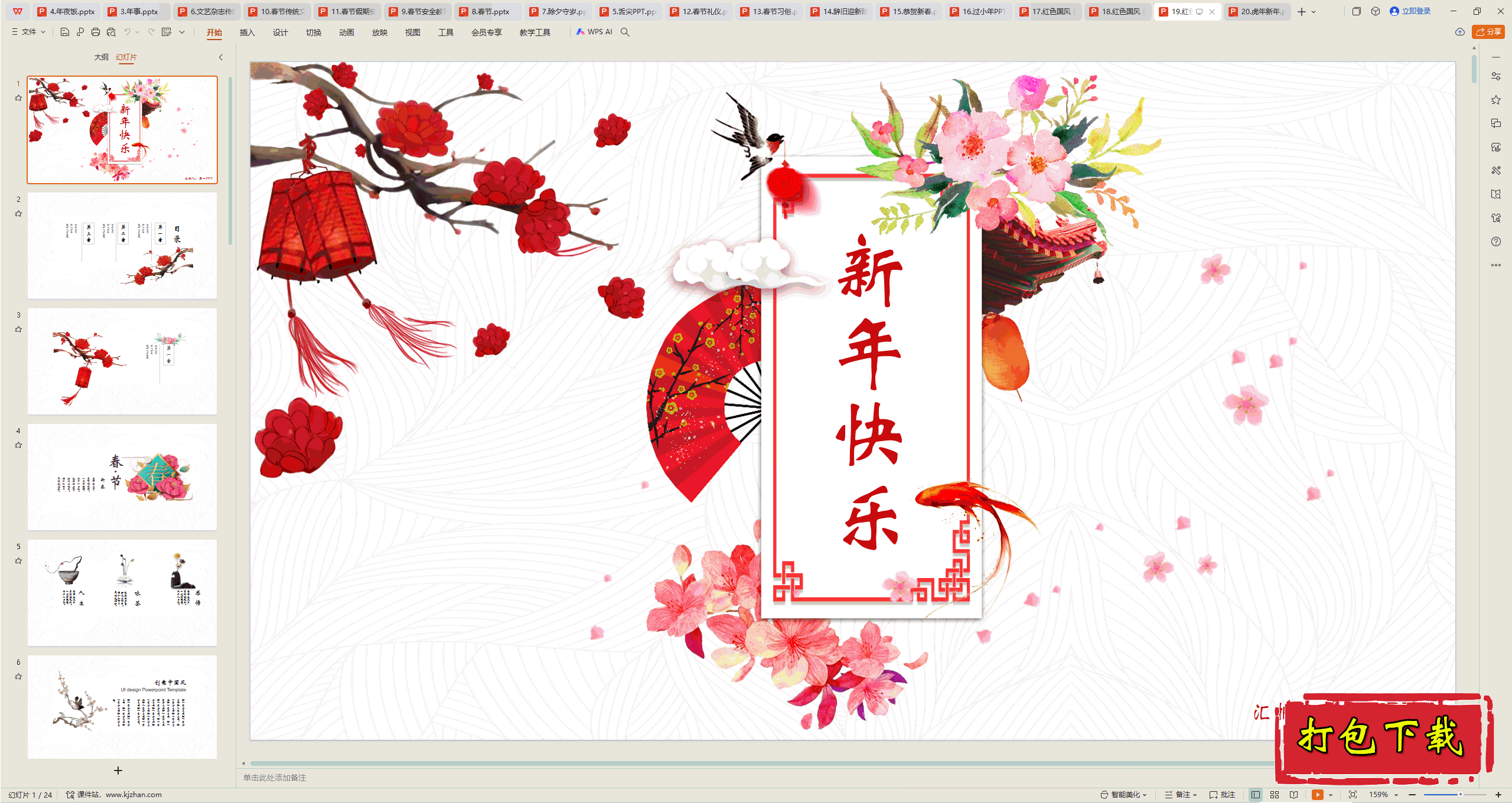This screenshot has height=803, width=1512.
Task: Open the 智能美化 dropdown in status bar
Action: point(1123,795)
